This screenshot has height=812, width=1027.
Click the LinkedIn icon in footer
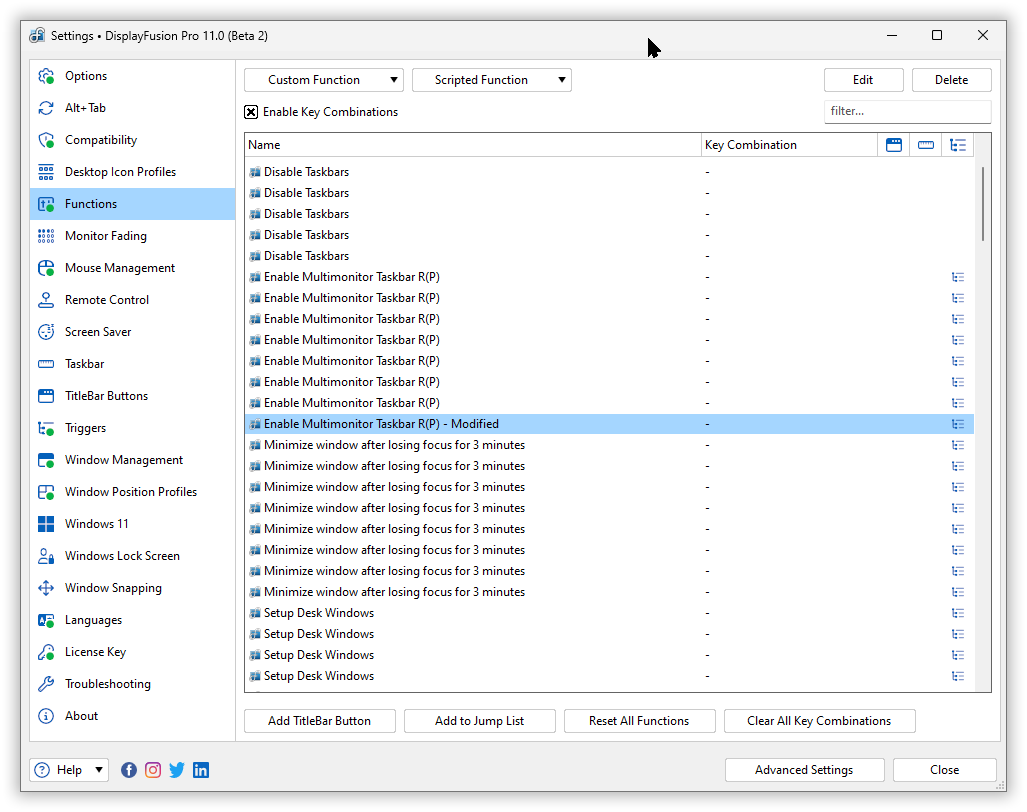201,770
